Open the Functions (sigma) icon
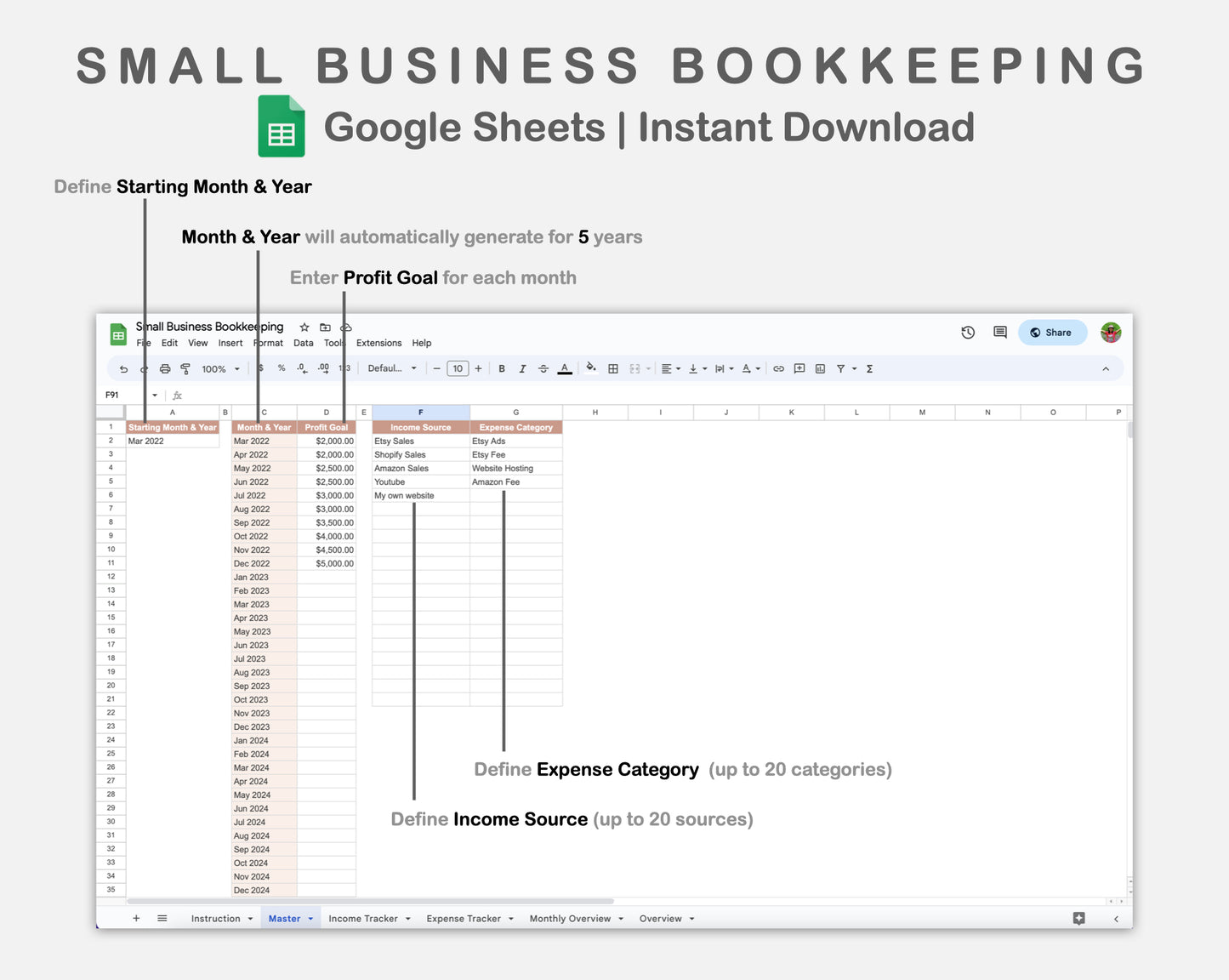 869,368
